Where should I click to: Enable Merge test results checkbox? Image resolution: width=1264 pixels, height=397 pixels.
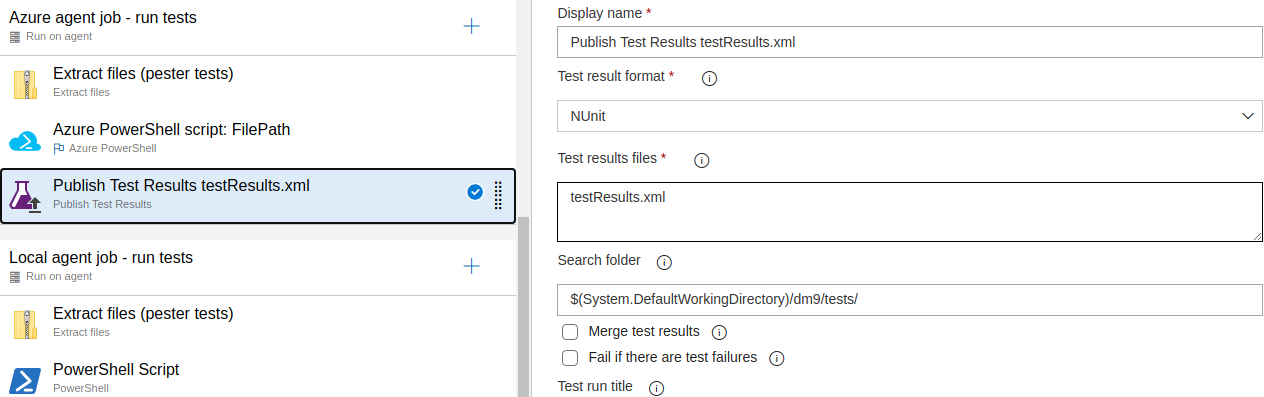[x=570, y=332]
